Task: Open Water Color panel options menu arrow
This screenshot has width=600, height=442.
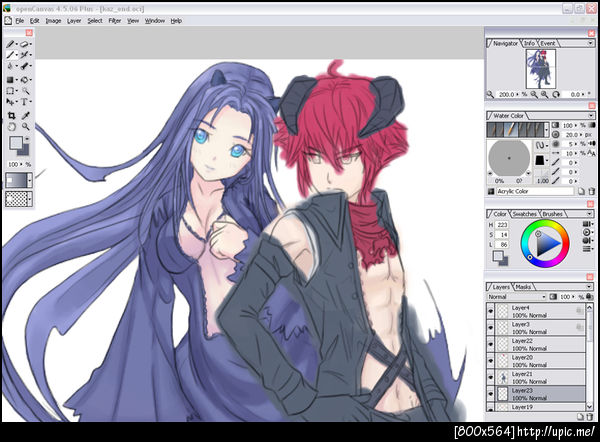Action: (591, 115)
